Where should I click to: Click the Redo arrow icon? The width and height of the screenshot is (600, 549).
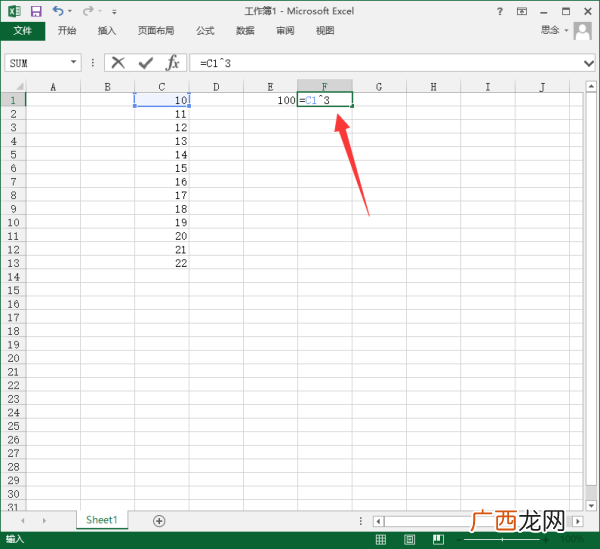tap(88, 11)
